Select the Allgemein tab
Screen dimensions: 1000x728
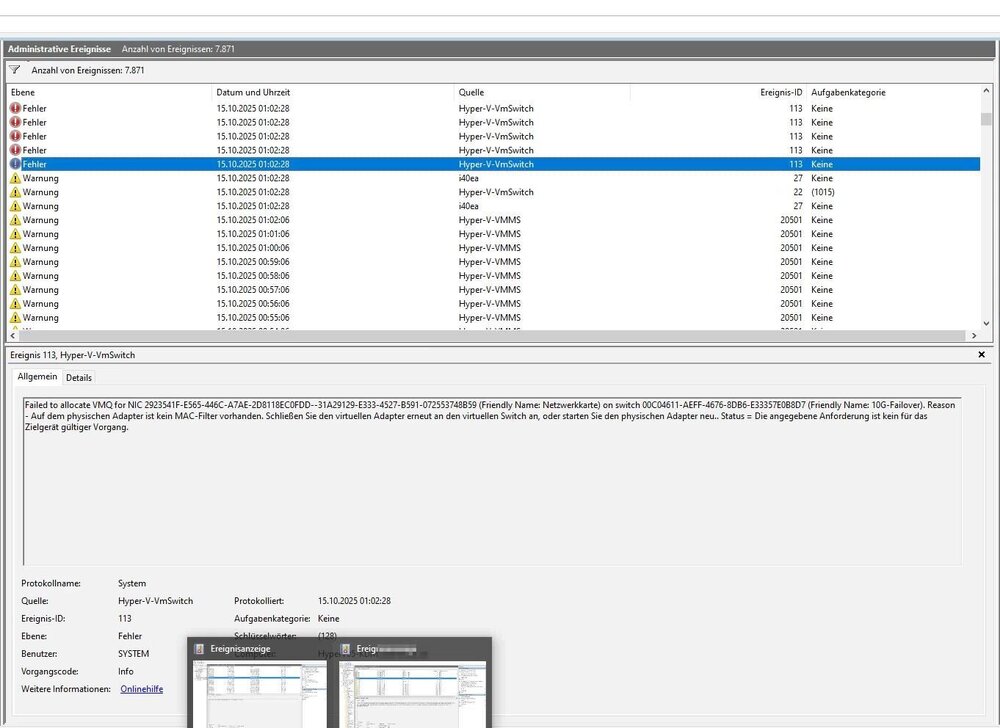pyautogui.click(x=38, y=378)
